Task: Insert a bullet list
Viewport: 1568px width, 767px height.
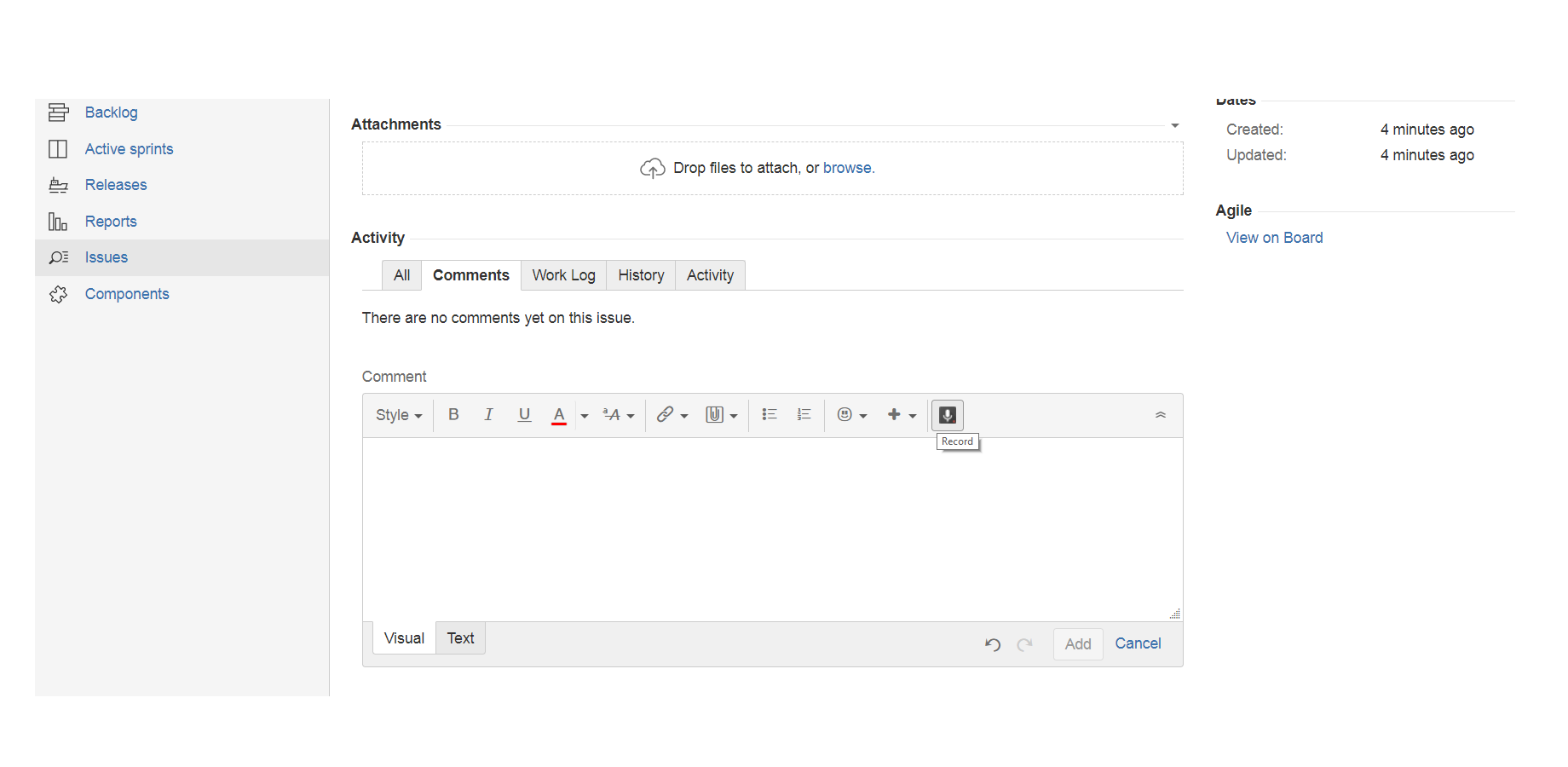Action: point(770,415)
